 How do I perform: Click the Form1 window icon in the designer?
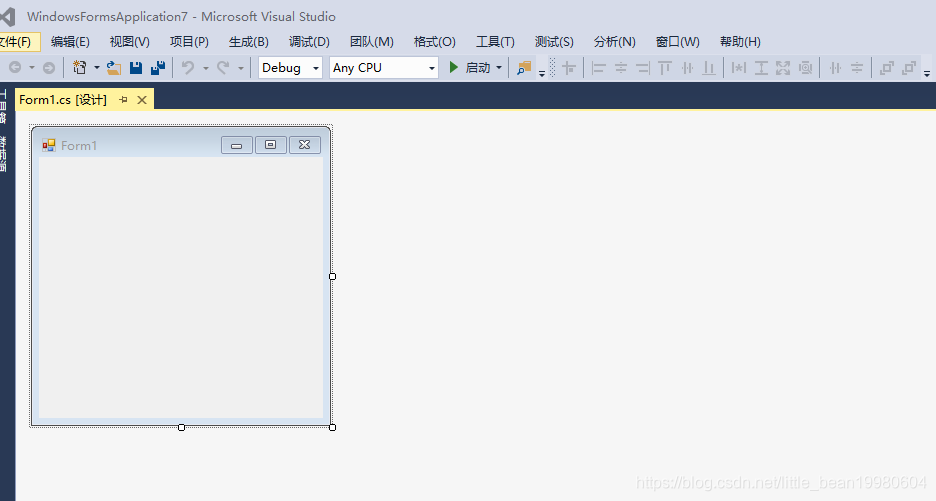point(48,145)
